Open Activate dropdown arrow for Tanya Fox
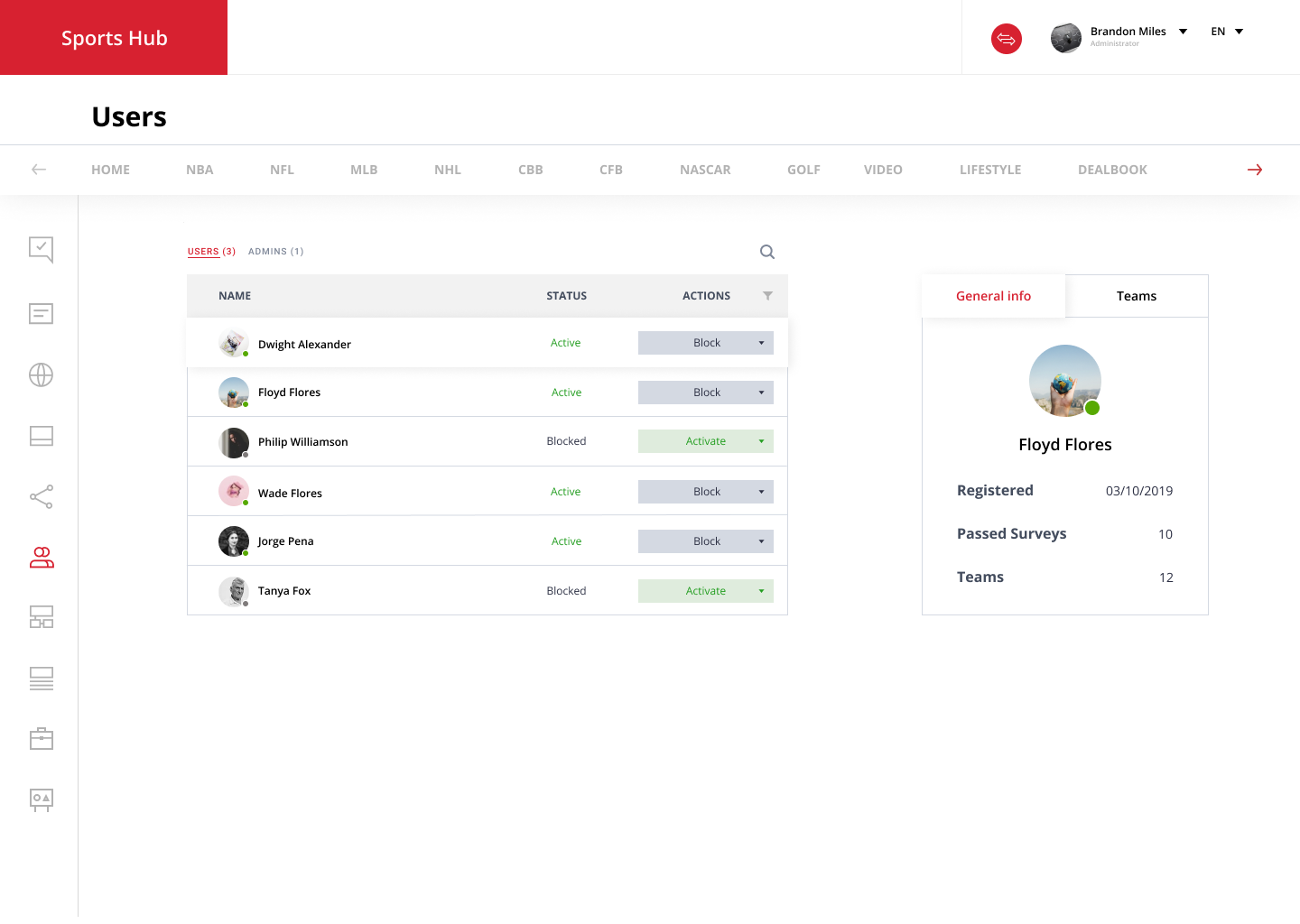The image size is (1300, 924). tap(761, 591)
